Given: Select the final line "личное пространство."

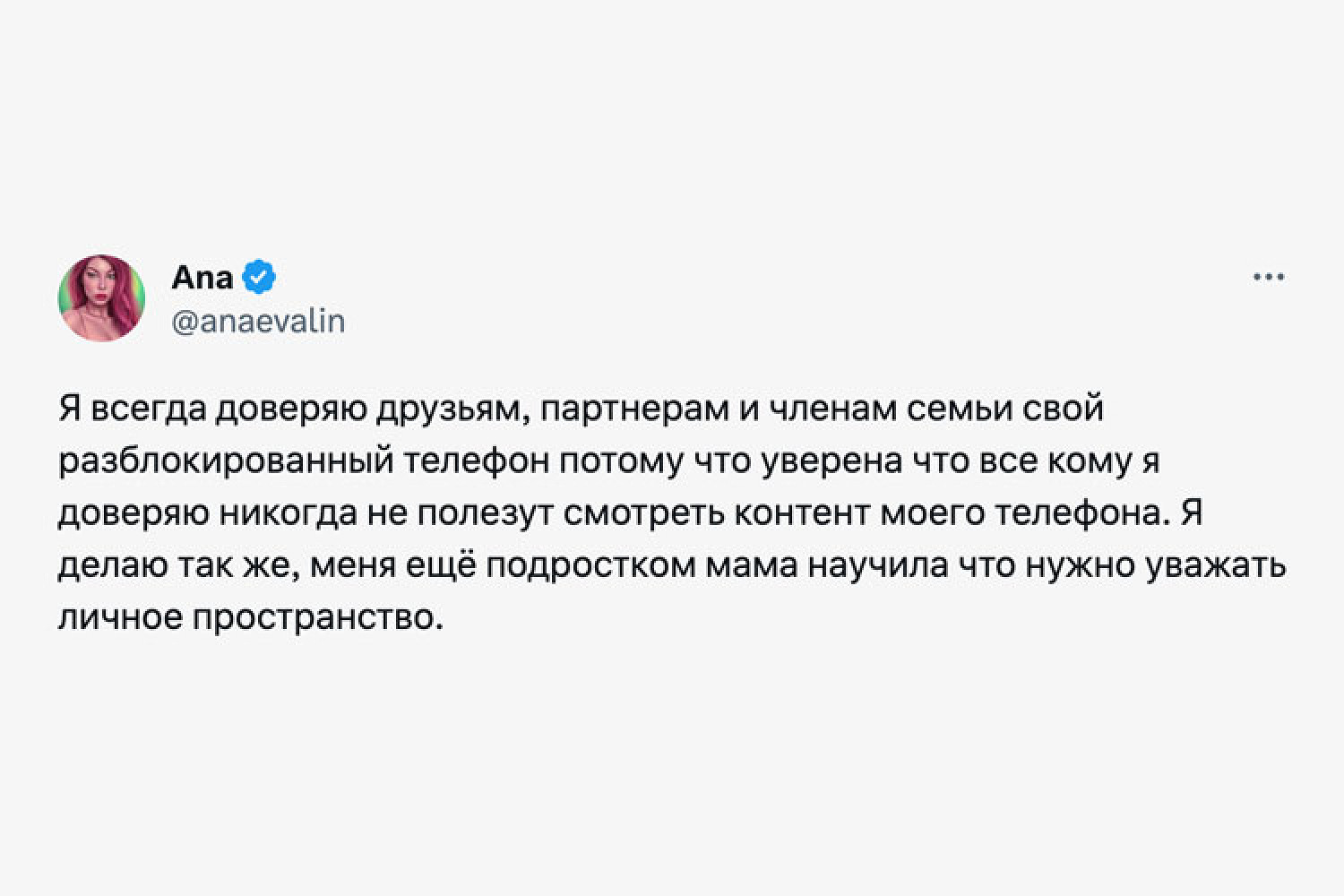Looking at the screenshot, I should 252,619.
